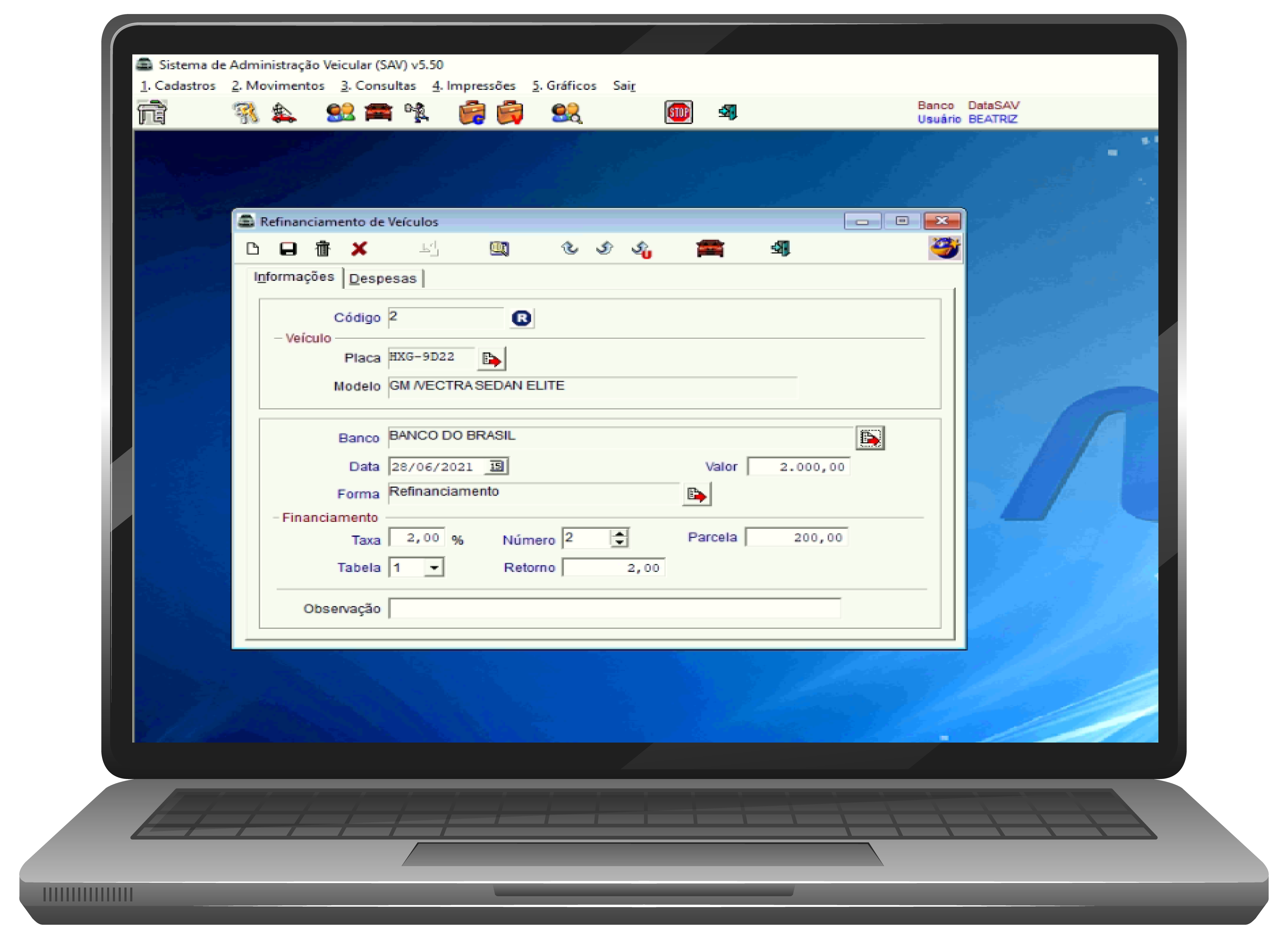The height and width of the screenshot is (939, 1288).
Task: Close the Refinanciamento de Veículos window
Action: [x=942, y=221]
